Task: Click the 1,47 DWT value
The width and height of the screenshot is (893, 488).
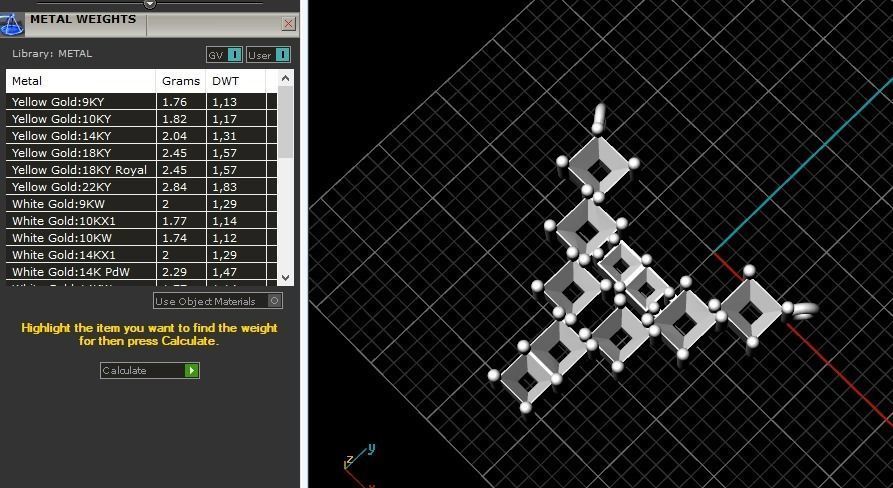Action: pos(224,272)
